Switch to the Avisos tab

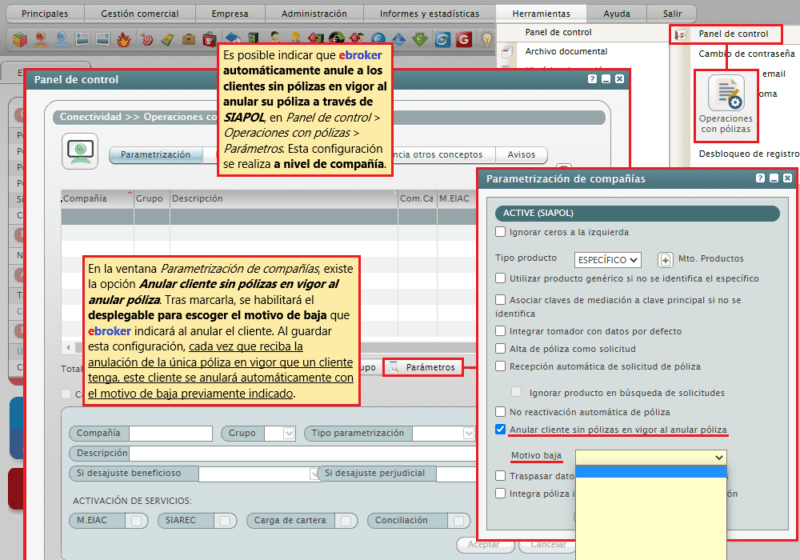point(521,155)
